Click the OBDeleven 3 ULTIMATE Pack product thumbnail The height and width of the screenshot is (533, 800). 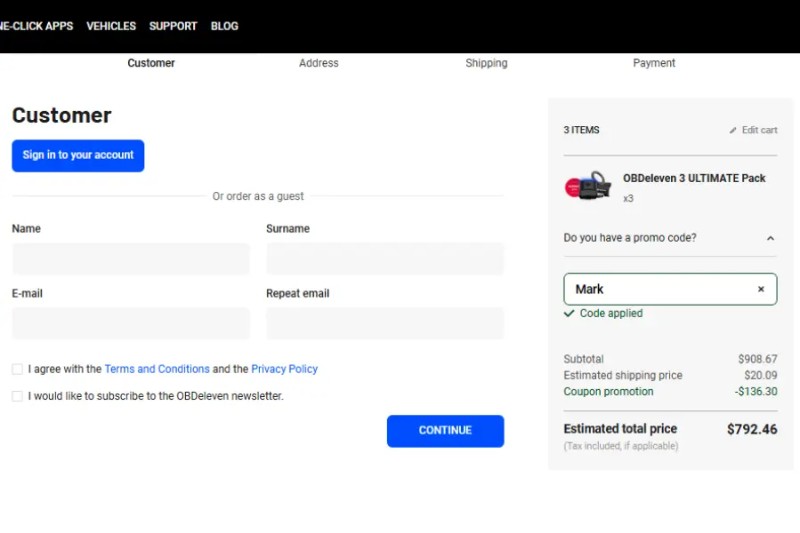pyautogui.click(x=588, y=186)
